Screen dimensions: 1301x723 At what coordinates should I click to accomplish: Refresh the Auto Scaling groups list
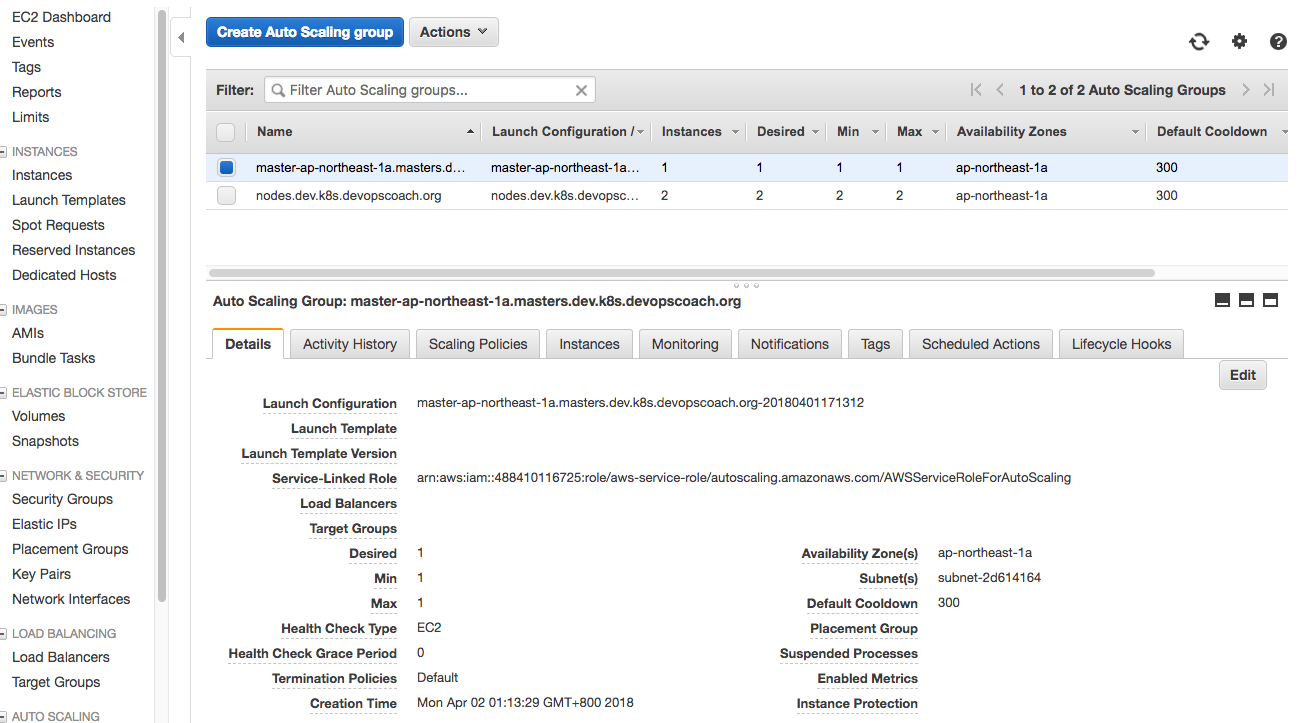point(1198,41)
